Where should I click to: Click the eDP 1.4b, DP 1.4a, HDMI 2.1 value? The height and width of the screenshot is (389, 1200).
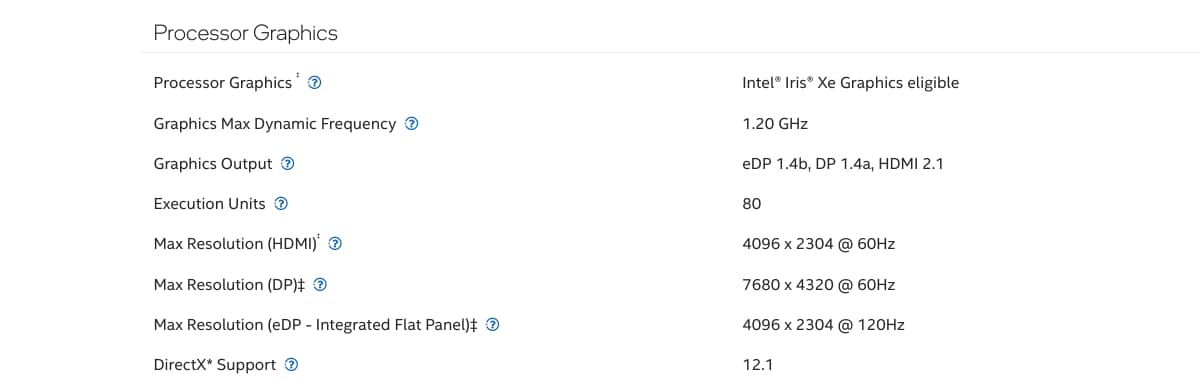coord(843,164)
